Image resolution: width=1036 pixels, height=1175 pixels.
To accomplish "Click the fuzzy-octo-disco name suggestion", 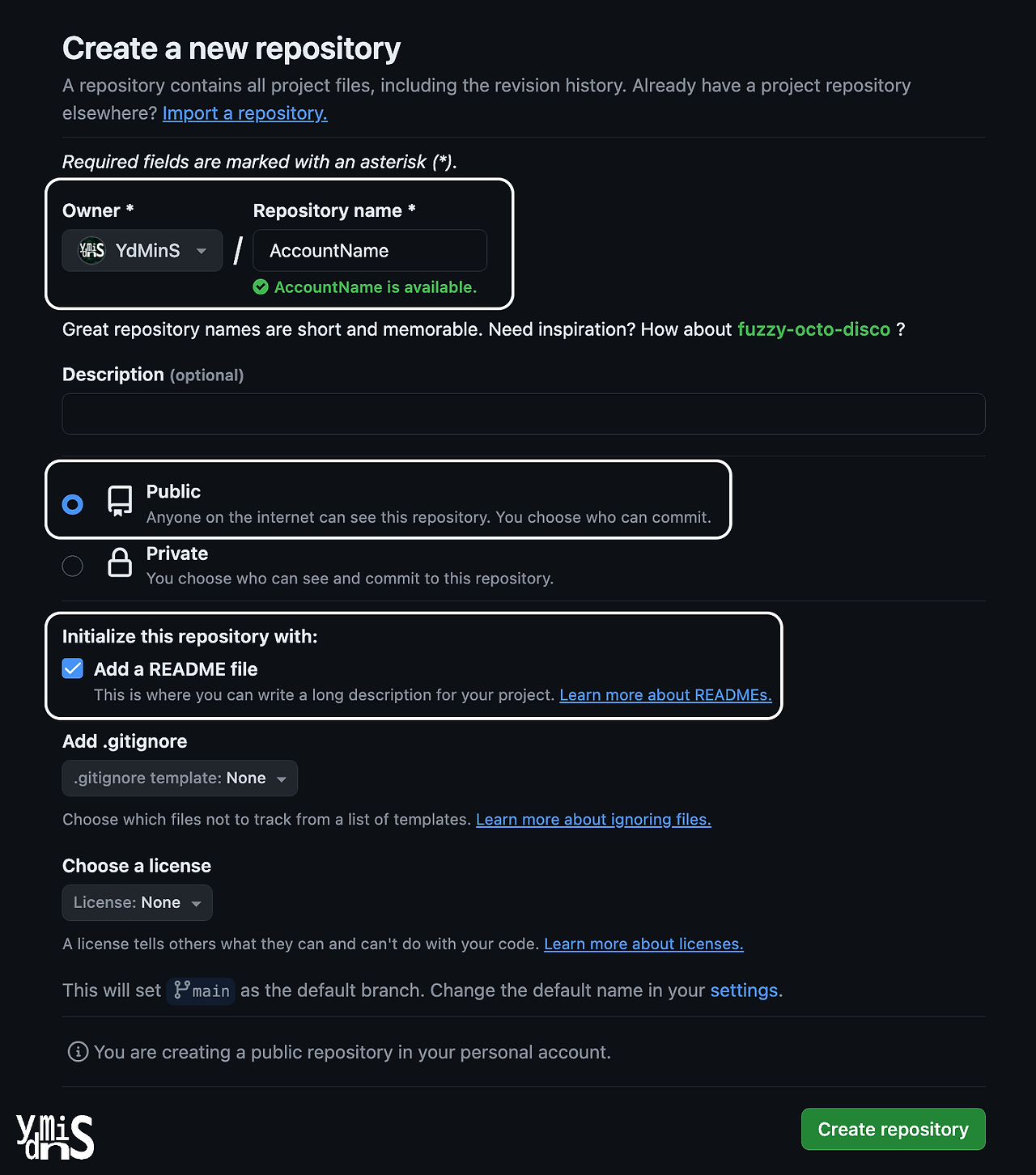I will click(x=813, y=329).
